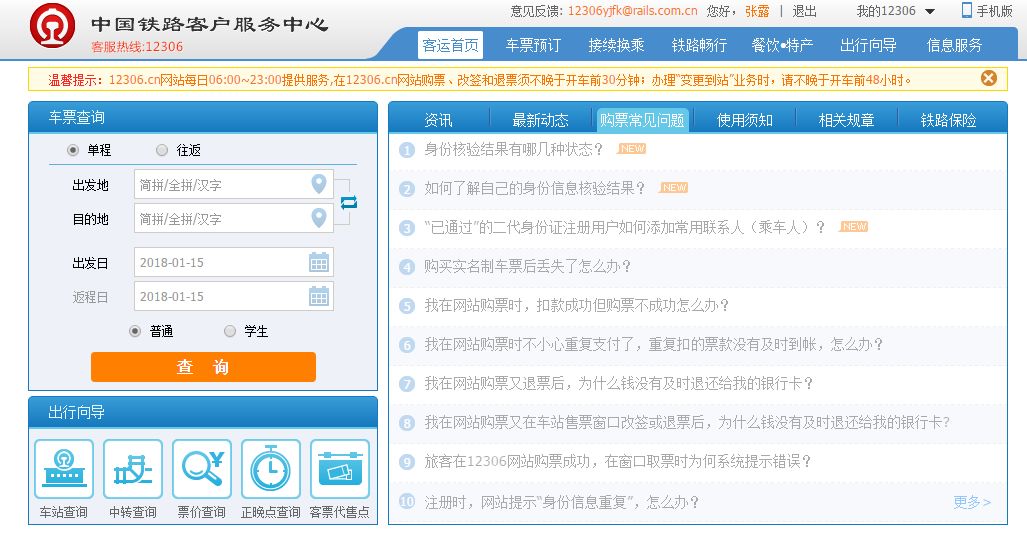Click the location pin in 目的地 field
Image resolution: width=1027 pixels, height=539 pixels.
[319, 218]
